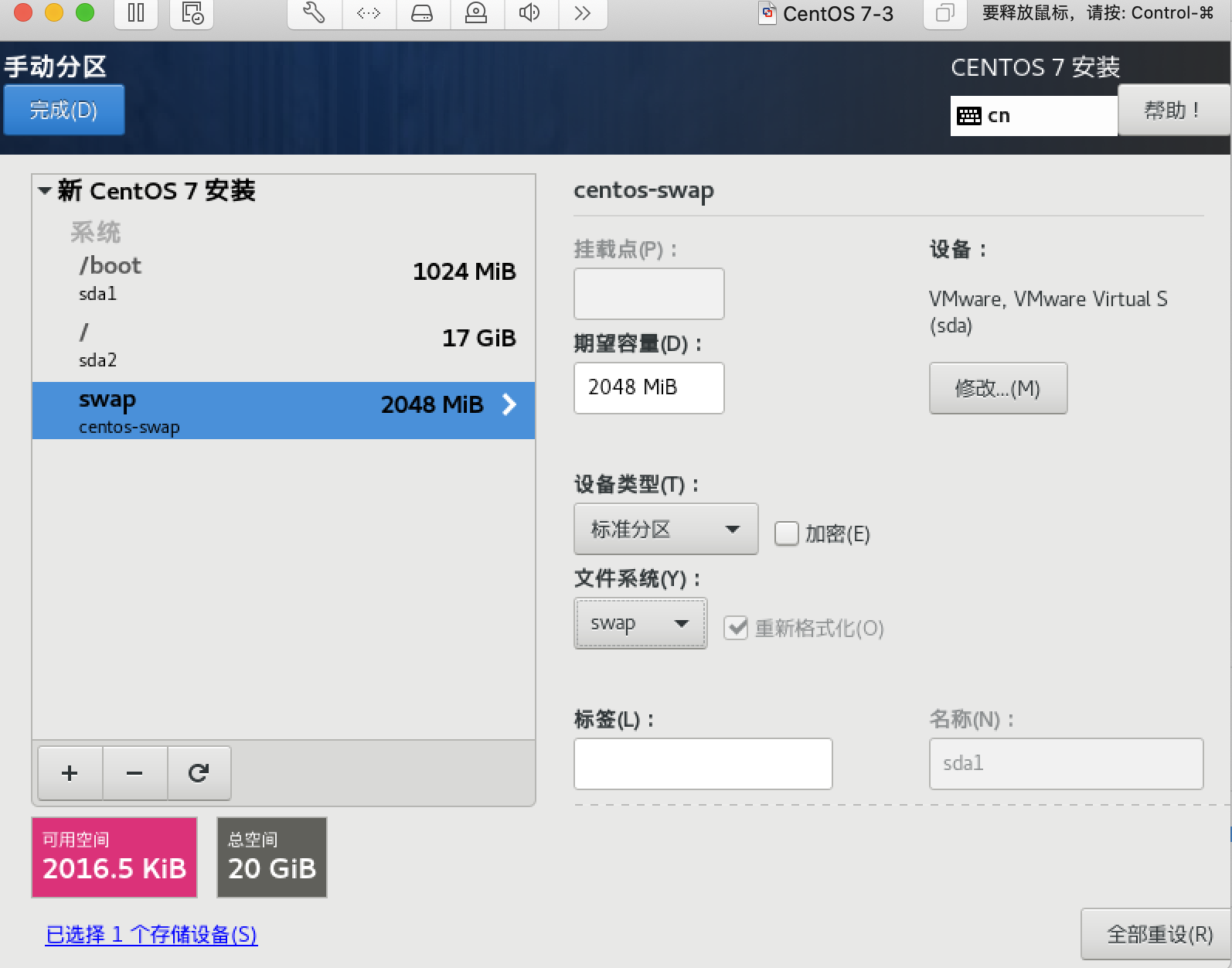
Task: Click the CentOS 7-3 window title
Action: (838, 14)
